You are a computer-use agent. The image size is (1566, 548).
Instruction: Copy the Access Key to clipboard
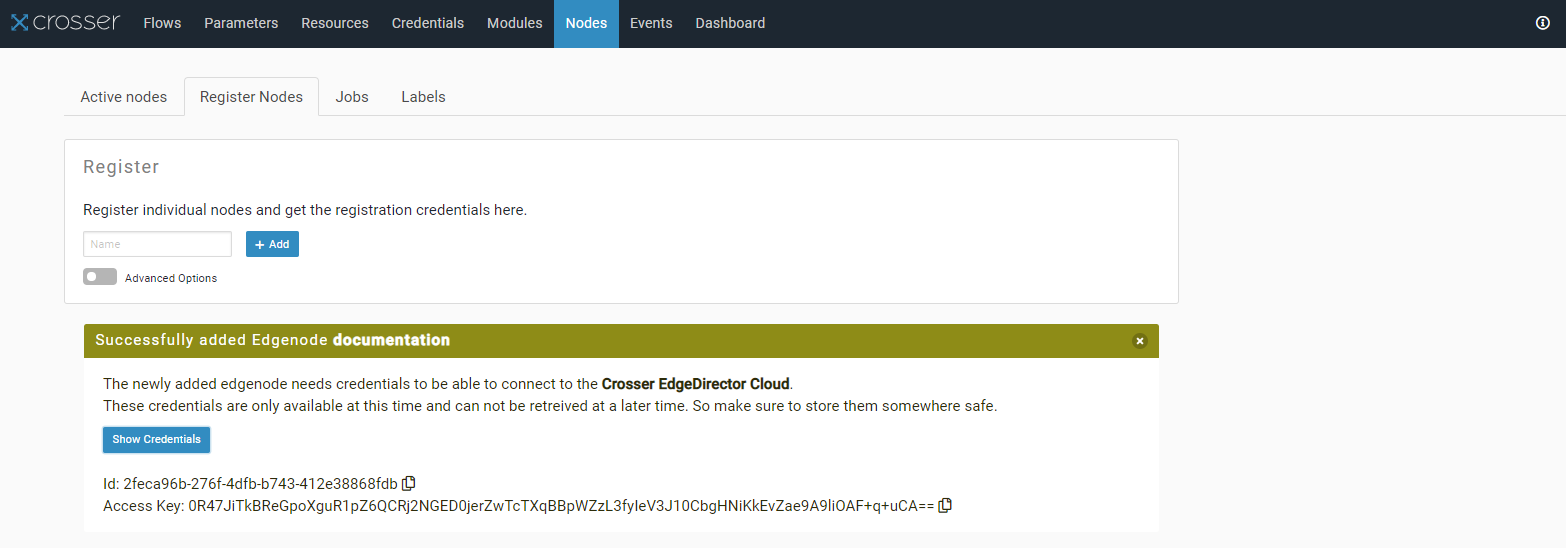(x=945, y=506)
